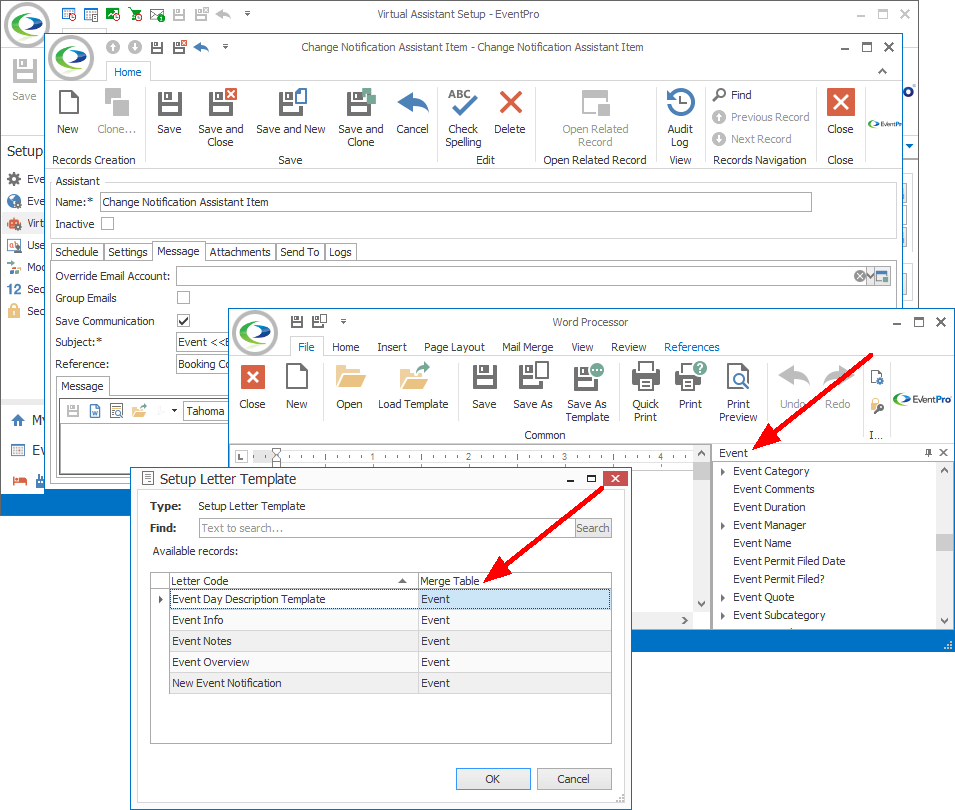Collapse the Assistant Item ribbon
The width and height of the screenshot is (955, 810).
pyautogui.click(x=883, y=71)
